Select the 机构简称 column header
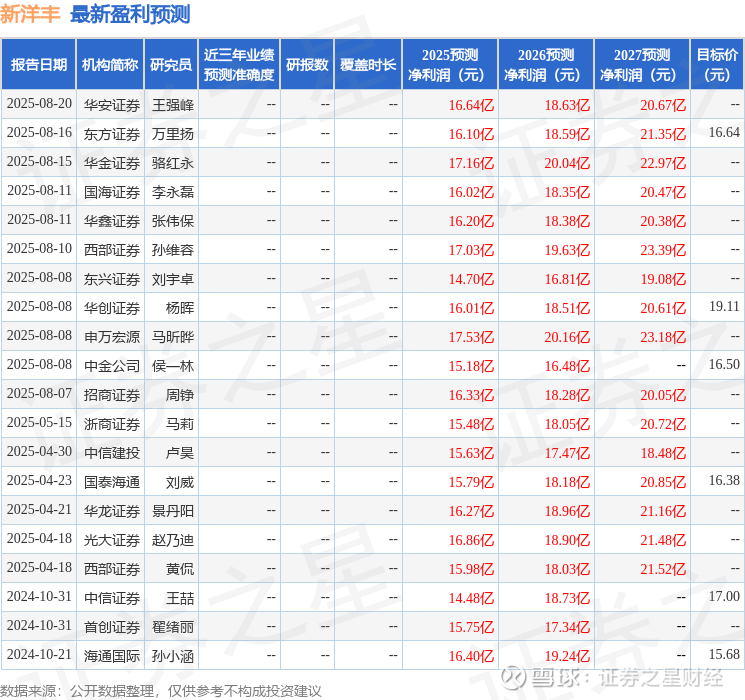Viewport: 745px width, 700px height. 110,65
